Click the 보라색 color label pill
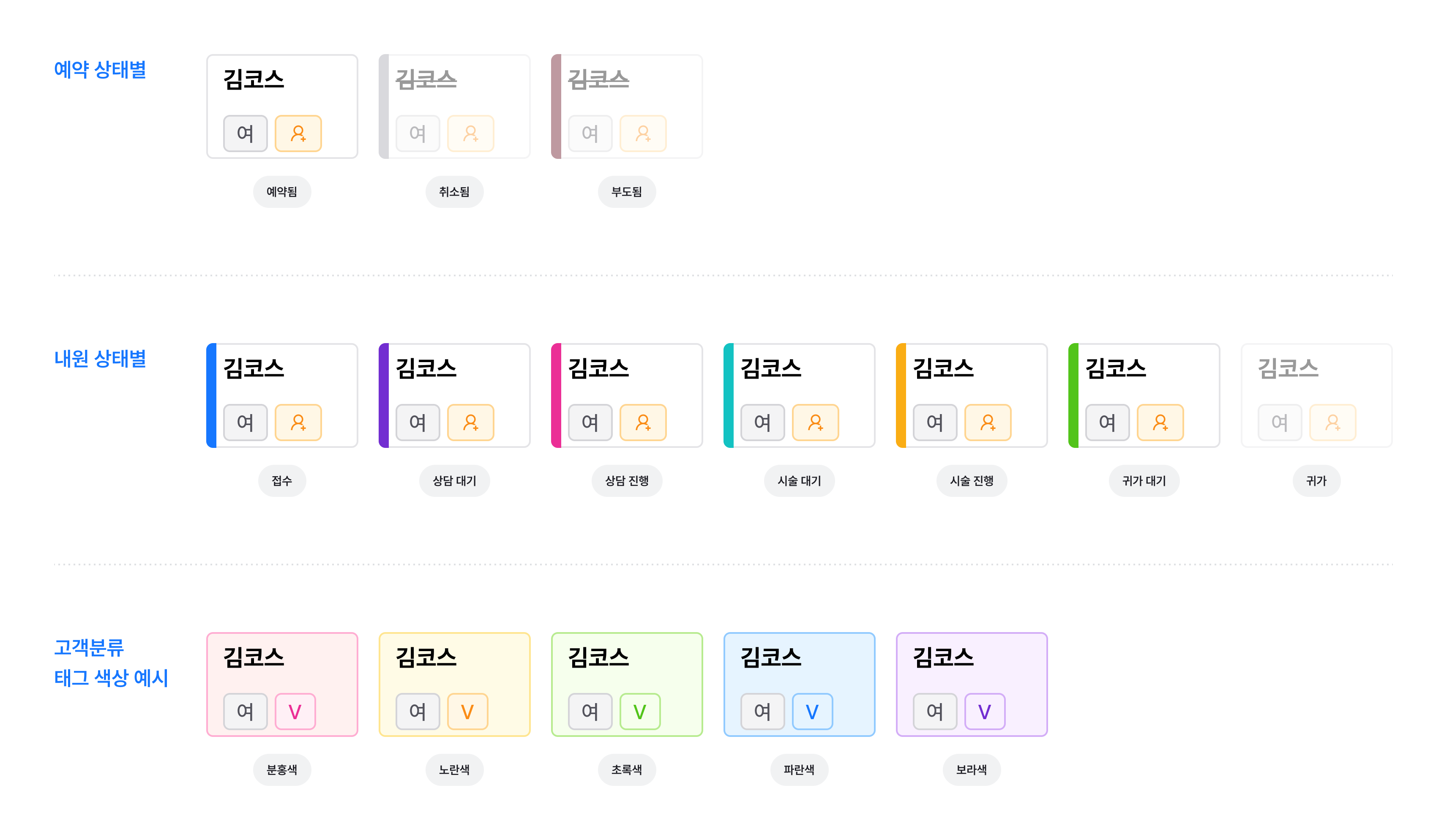Screen dimensions: 1447x840 [x=972, y=769]
